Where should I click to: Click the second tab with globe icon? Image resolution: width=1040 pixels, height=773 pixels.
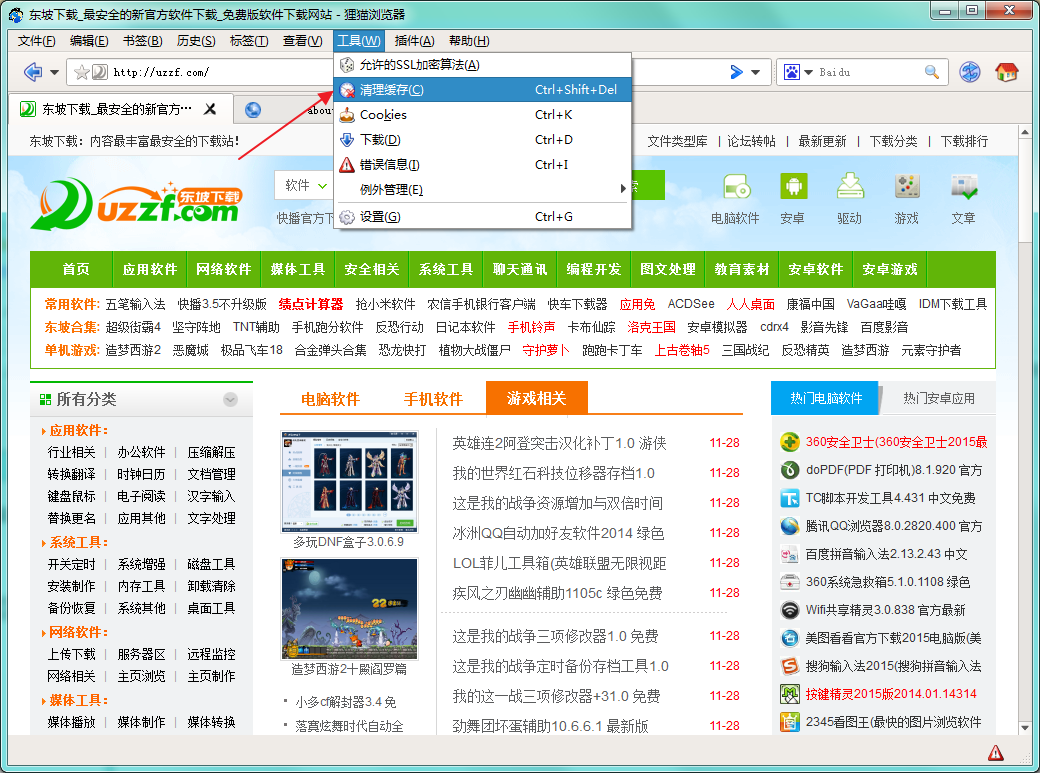(285, 109)
